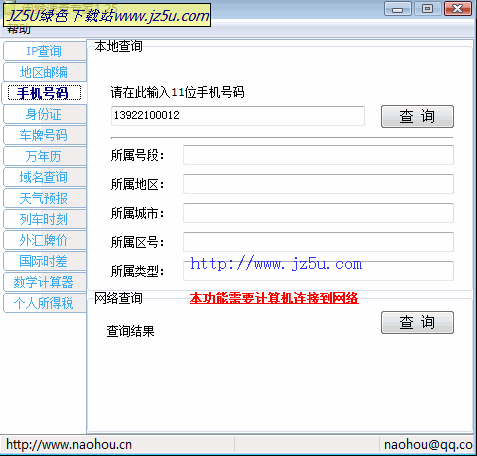Click 查询 button in 网络查询 section
Viewport: 477px width, 456px height.
417,322
